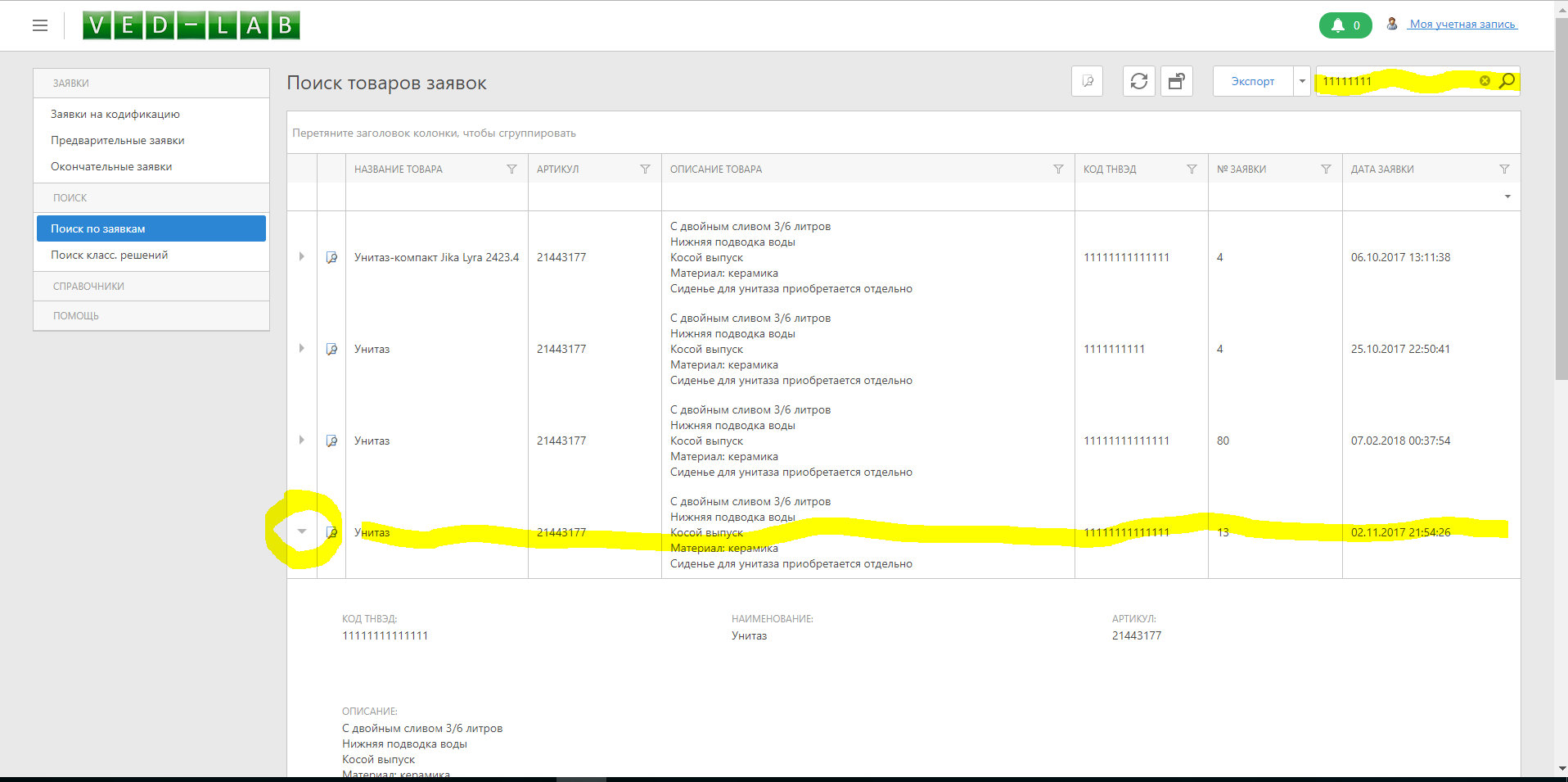Open filter for Артикул column
Screen dimensions: 1568x782
(x=645, y=169)
